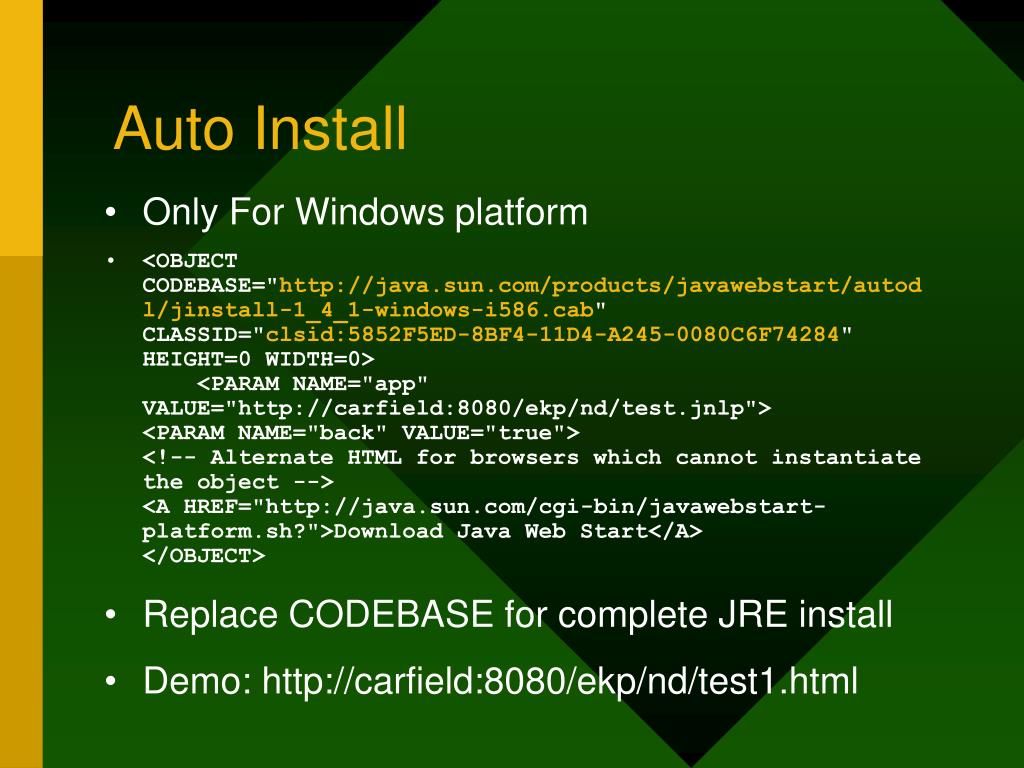
Task: Click the '<OBJECT' opening tag line
Action: [190, 261]
